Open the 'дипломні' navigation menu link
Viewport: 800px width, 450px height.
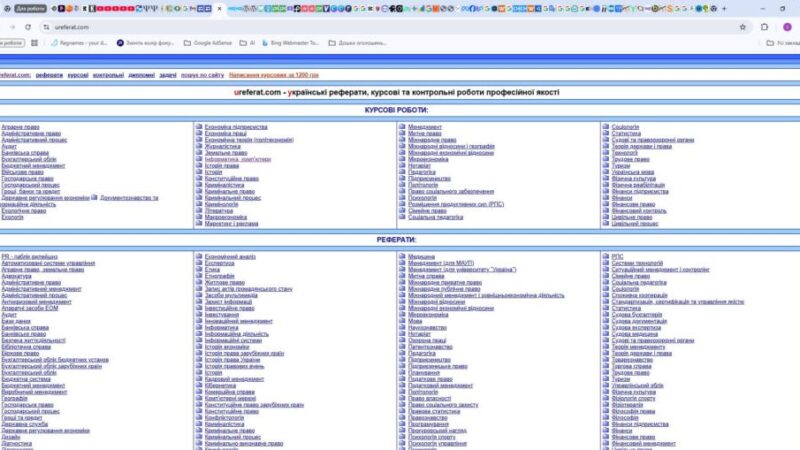[x=141, y=75]
